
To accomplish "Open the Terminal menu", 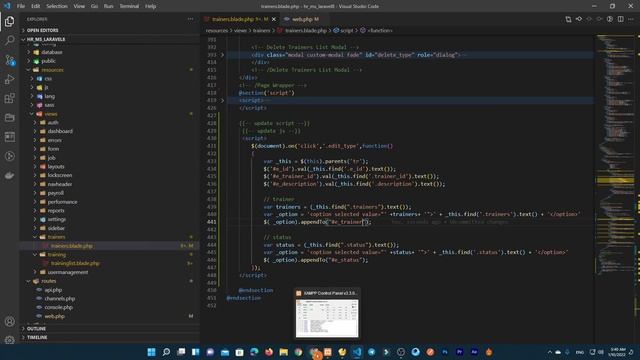I will [129, 6].
